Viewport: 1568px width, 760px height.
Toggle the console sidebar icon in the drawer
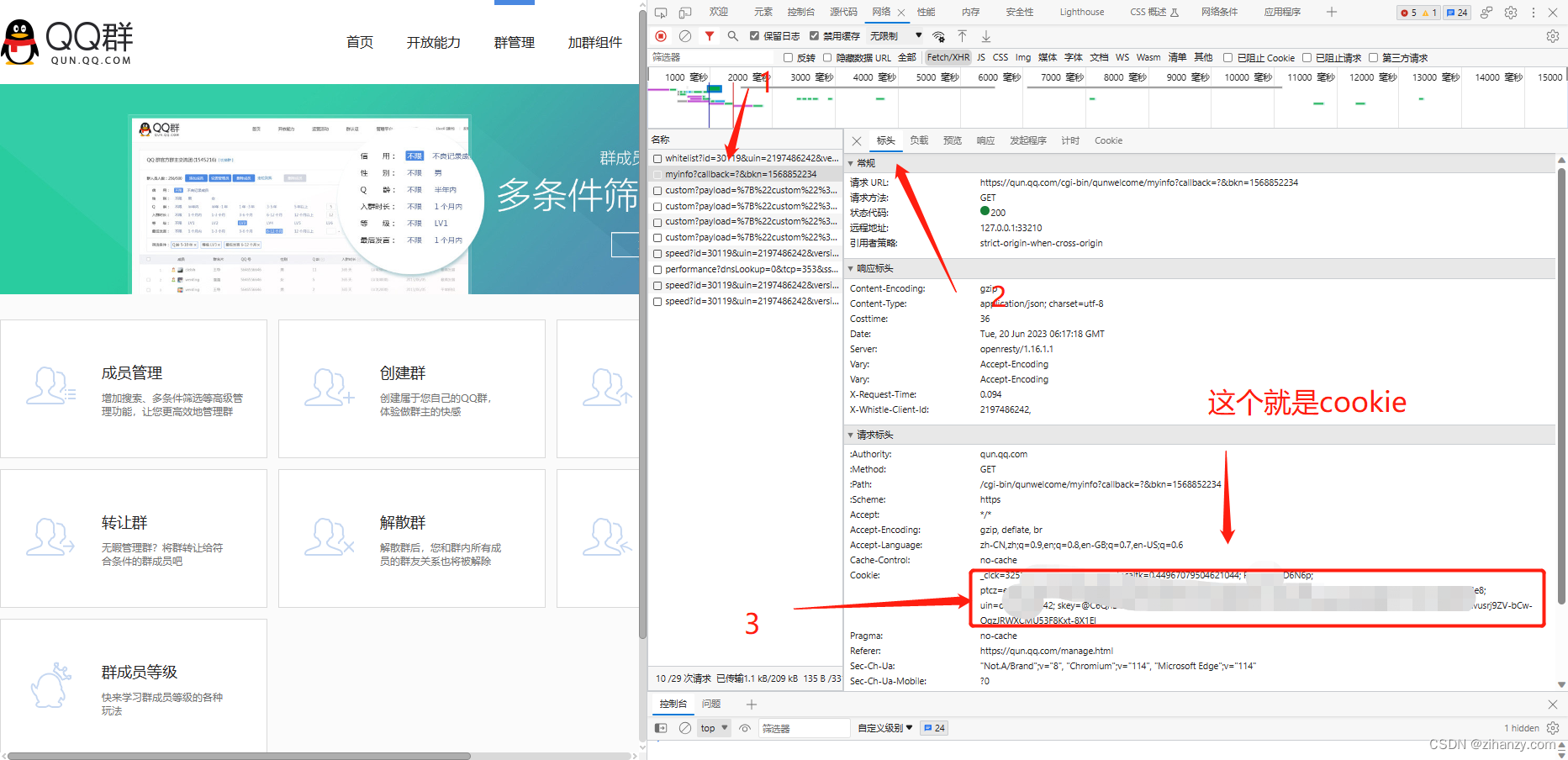click(x=661, y=728)
